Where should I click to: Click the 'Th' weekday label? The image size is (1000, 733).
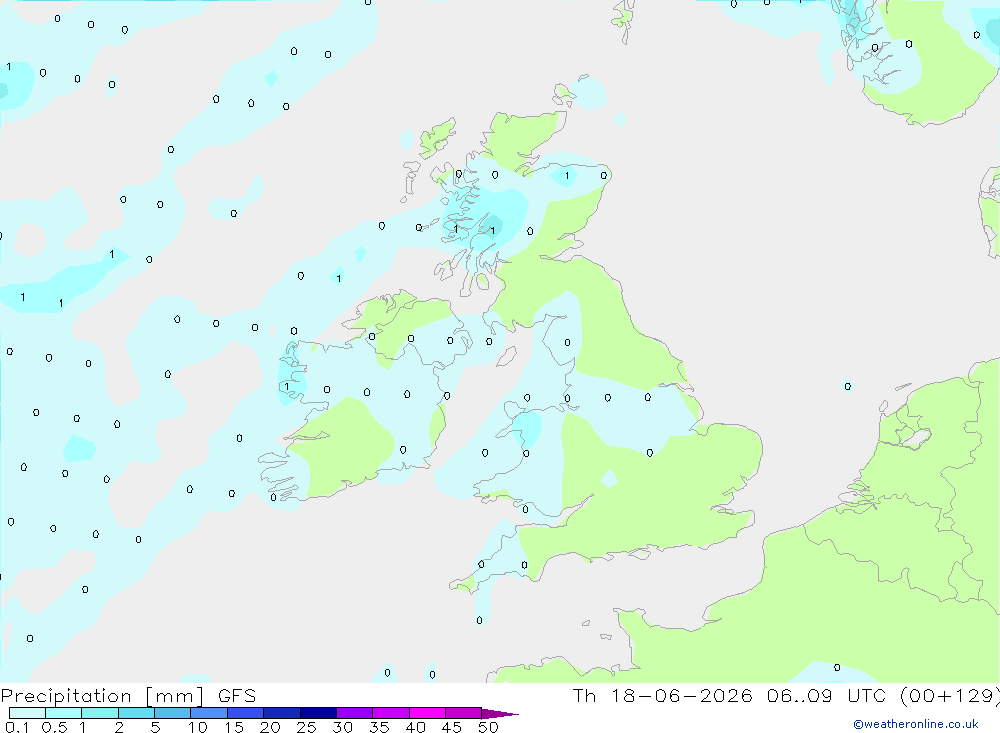click(584, 696)
